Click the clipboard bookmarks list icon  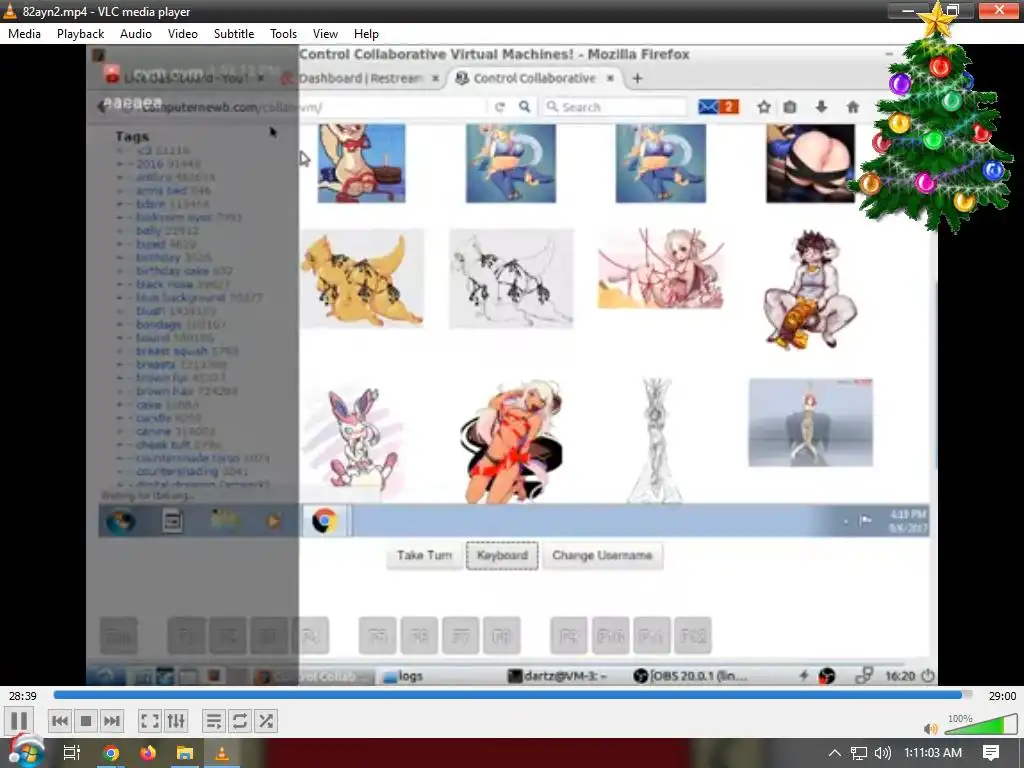pyautogui.click(x=790, y=106)
